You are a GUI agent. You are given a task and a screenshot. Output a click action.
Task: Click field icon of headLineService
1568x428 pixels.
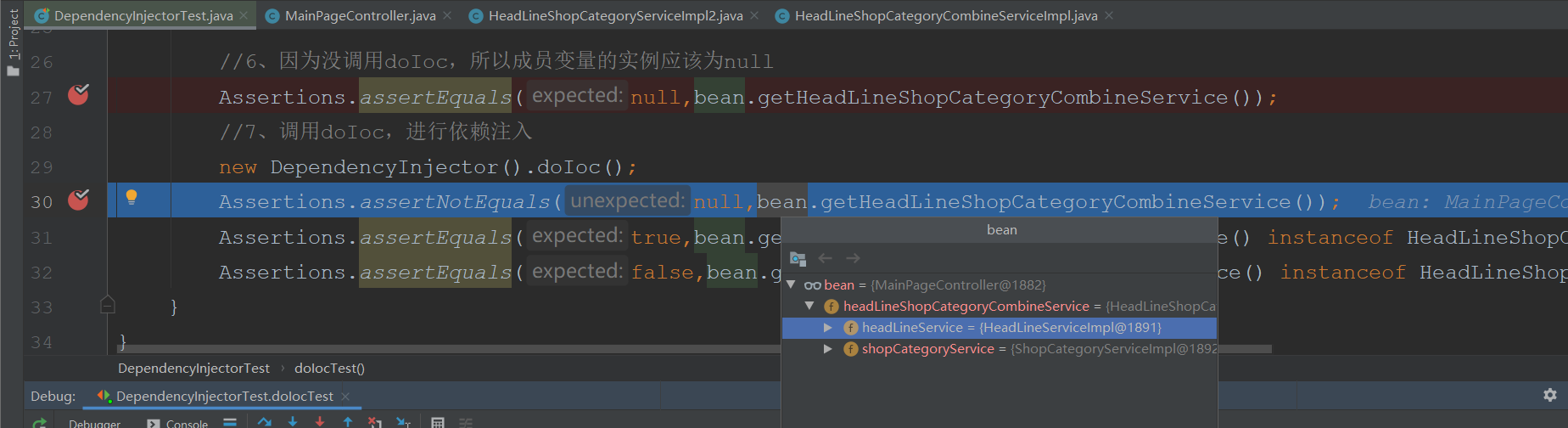[851, 327]
